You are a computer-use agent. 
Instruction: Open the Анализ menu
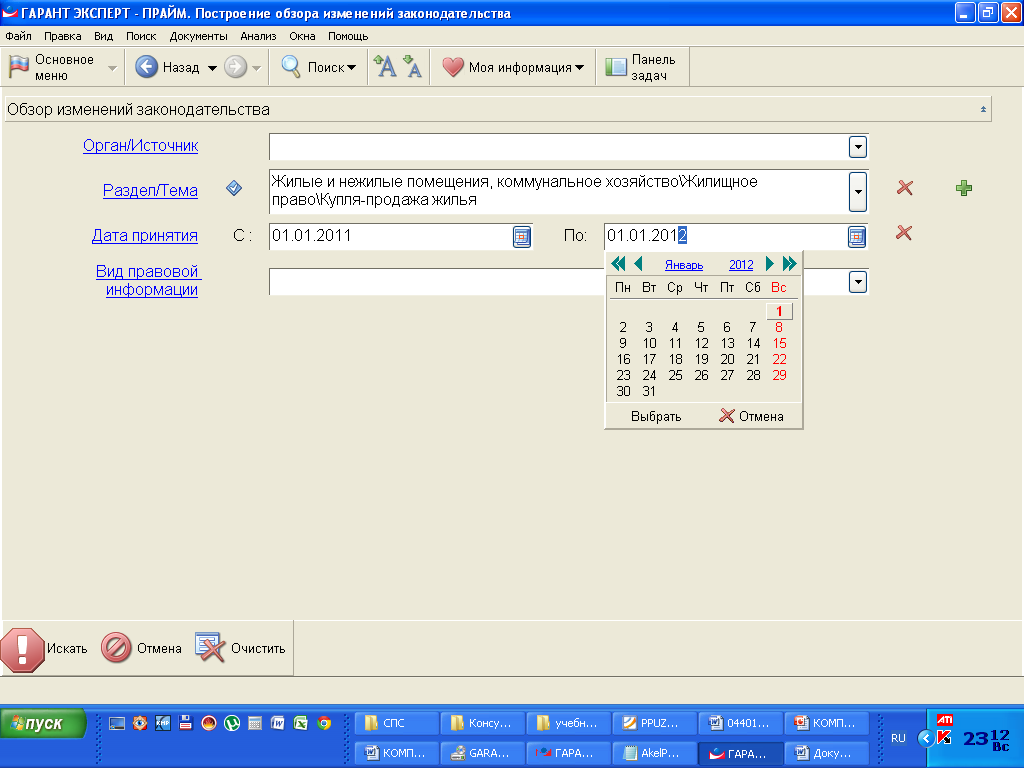click(258, 36)
